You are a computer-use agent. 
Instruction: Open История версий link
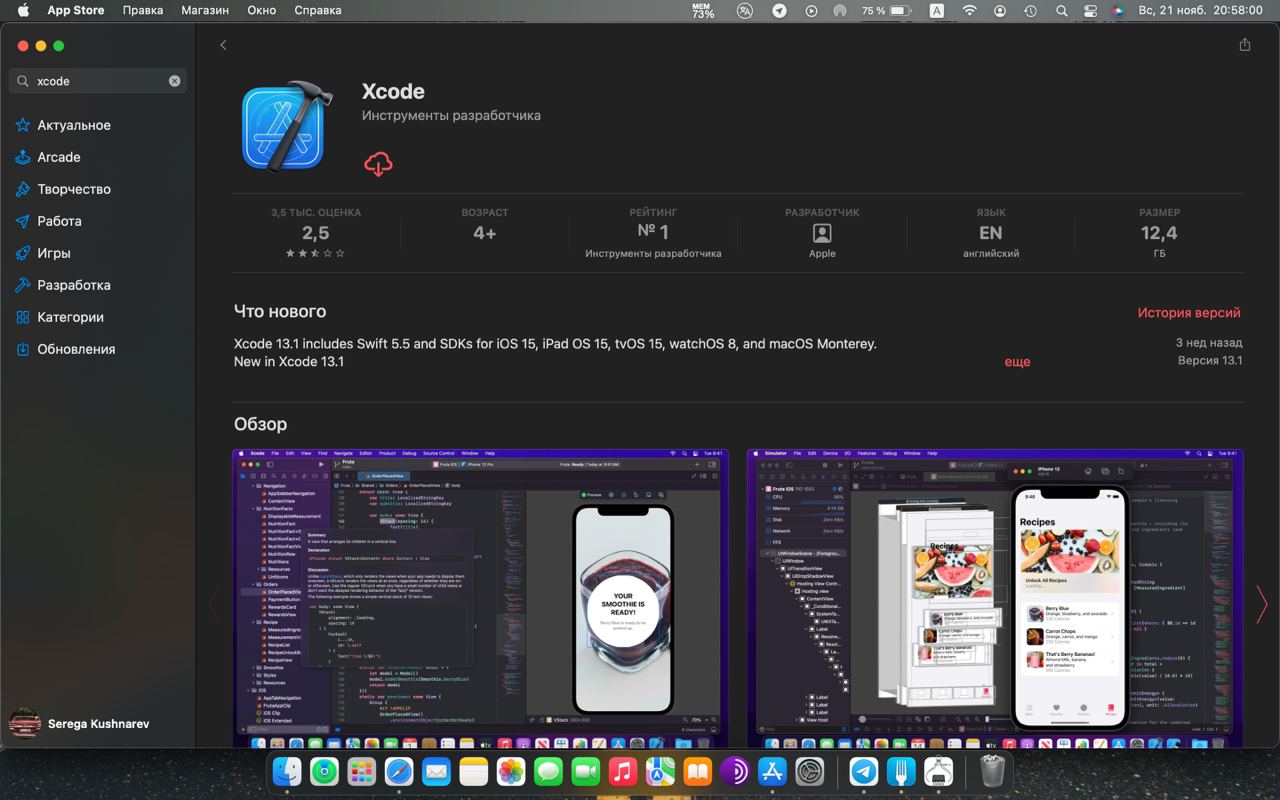click(1189, 313)
